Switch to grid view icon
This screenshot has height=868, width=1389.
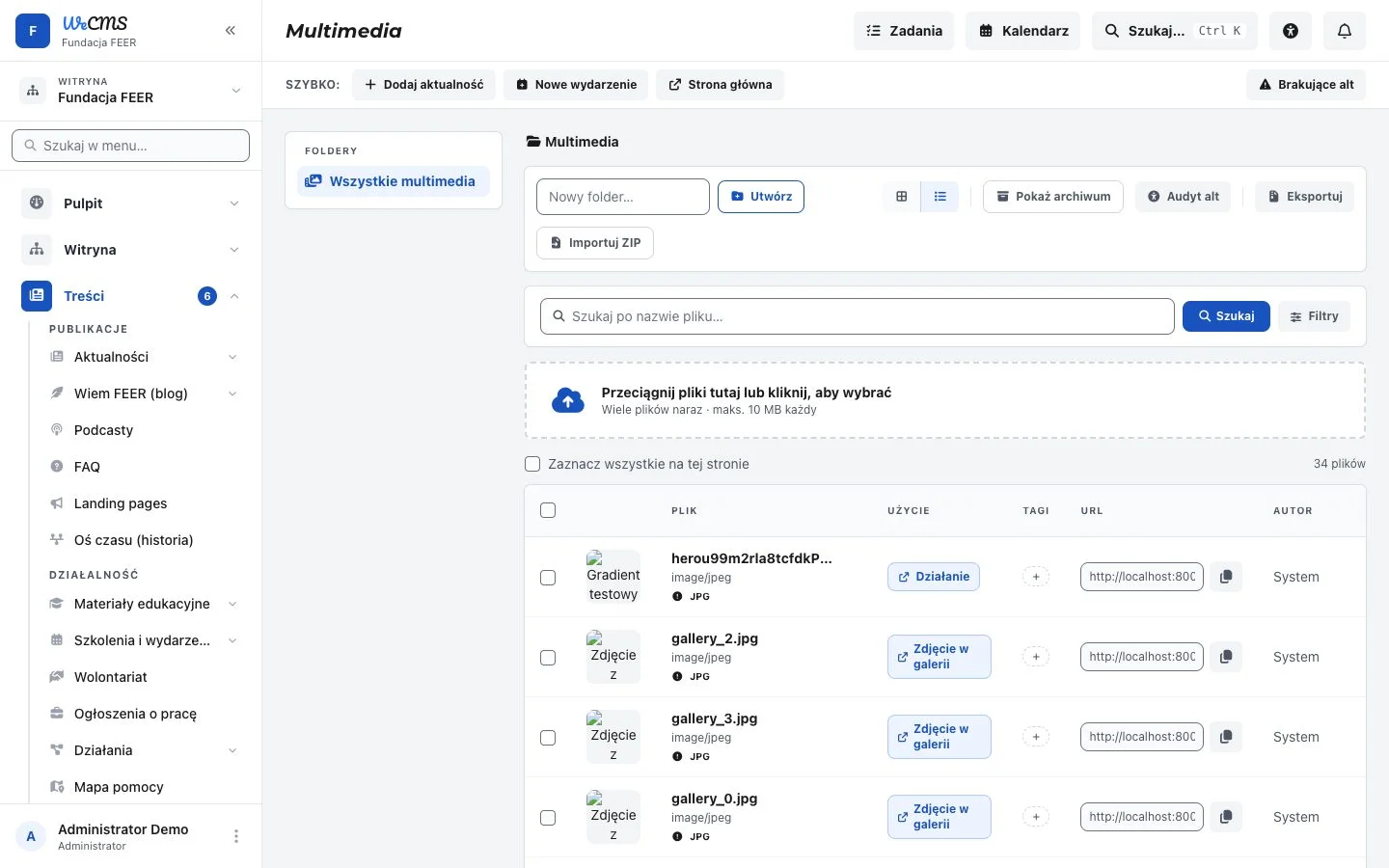[x=902, y=197]
